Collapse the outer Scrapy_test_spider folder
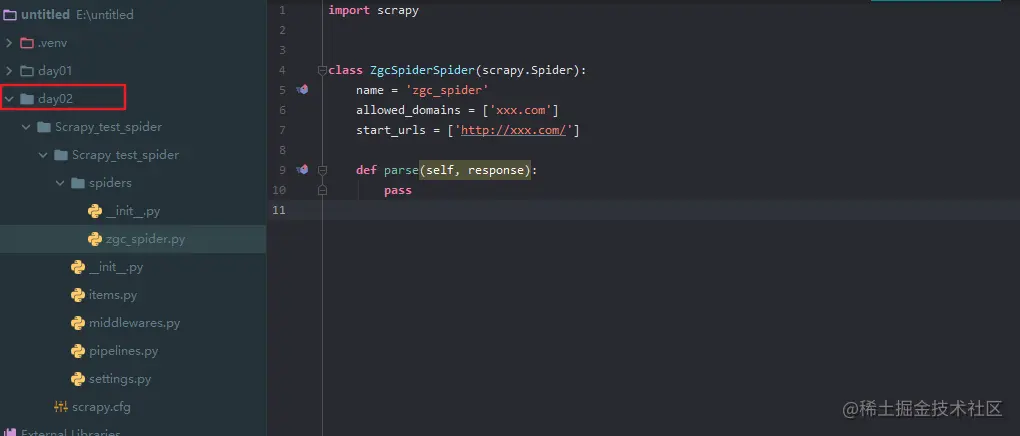Image resolution: width=1020 pixels, height=436 pixels. tap(26, 127)
